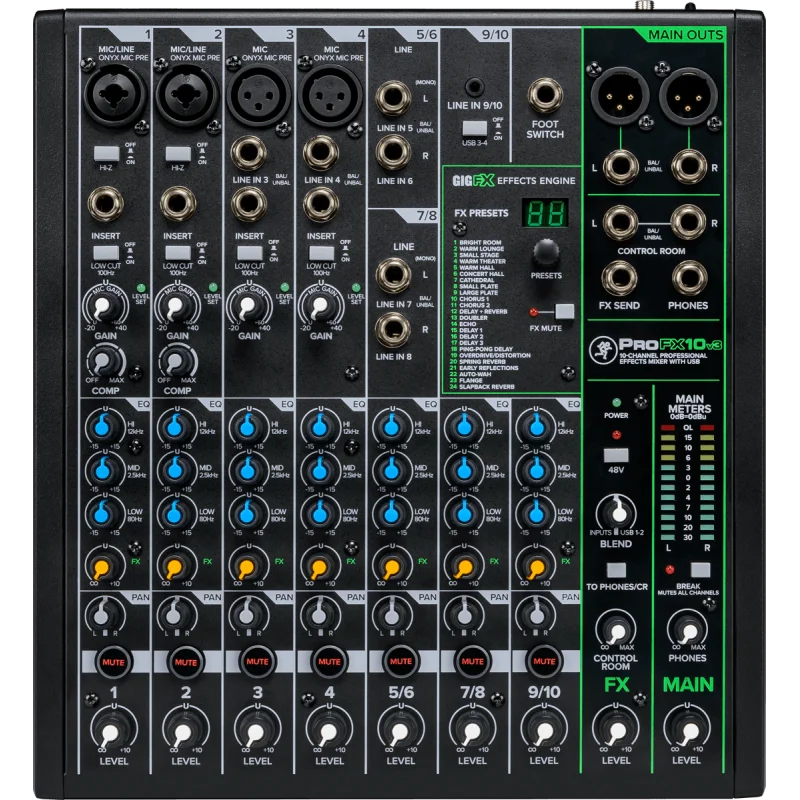Click the channel 1 LEVEL SET LED
Viewport: 800px width, 800px height.
pyautogui.click(x=141, y=288)
